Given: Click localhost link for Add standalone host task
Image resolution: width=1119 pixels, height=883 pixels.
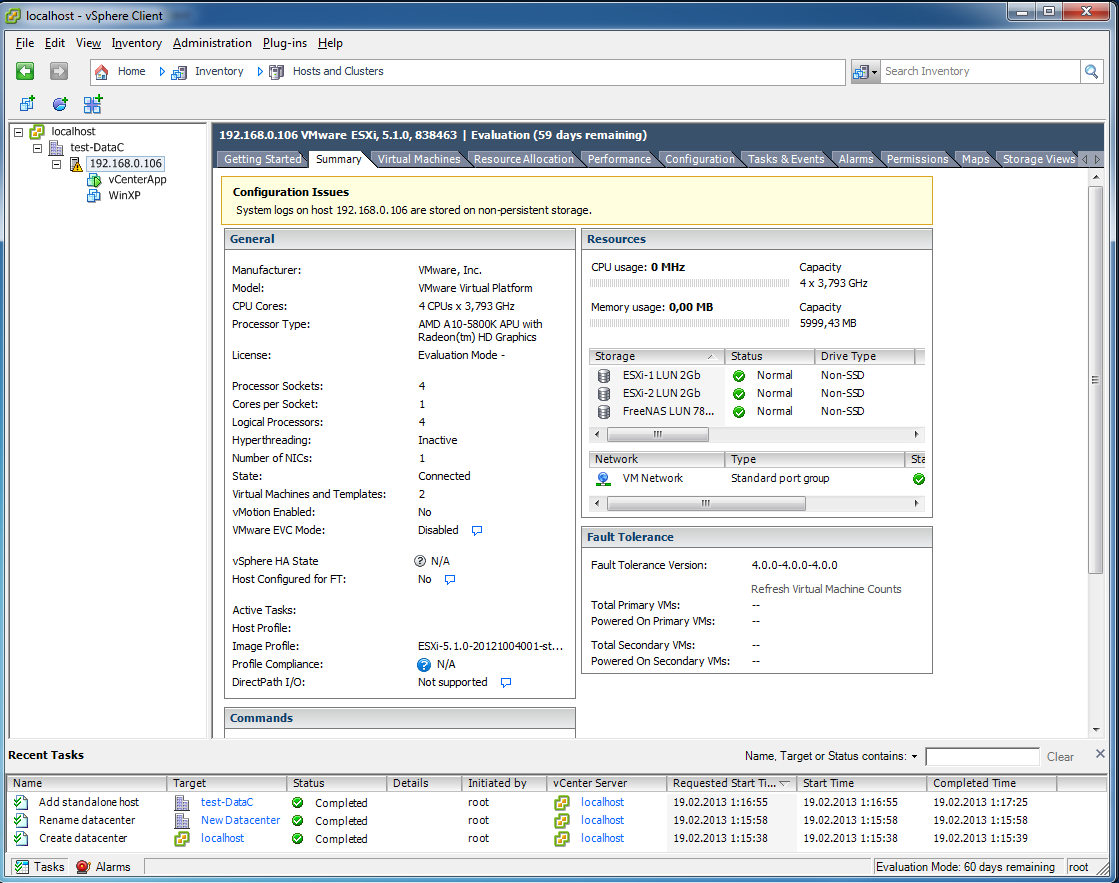Looking at the screenshot, I should 602,802.
